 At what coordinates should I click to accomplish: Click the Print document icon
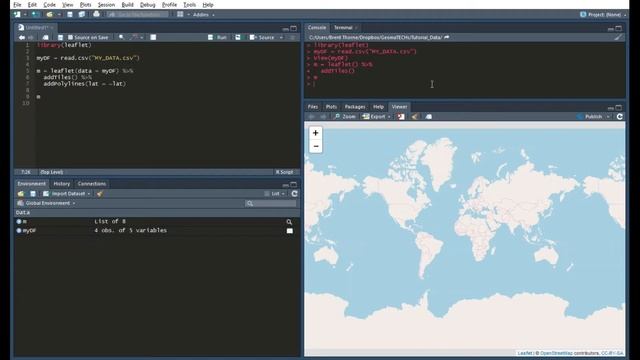click(96, 14)
